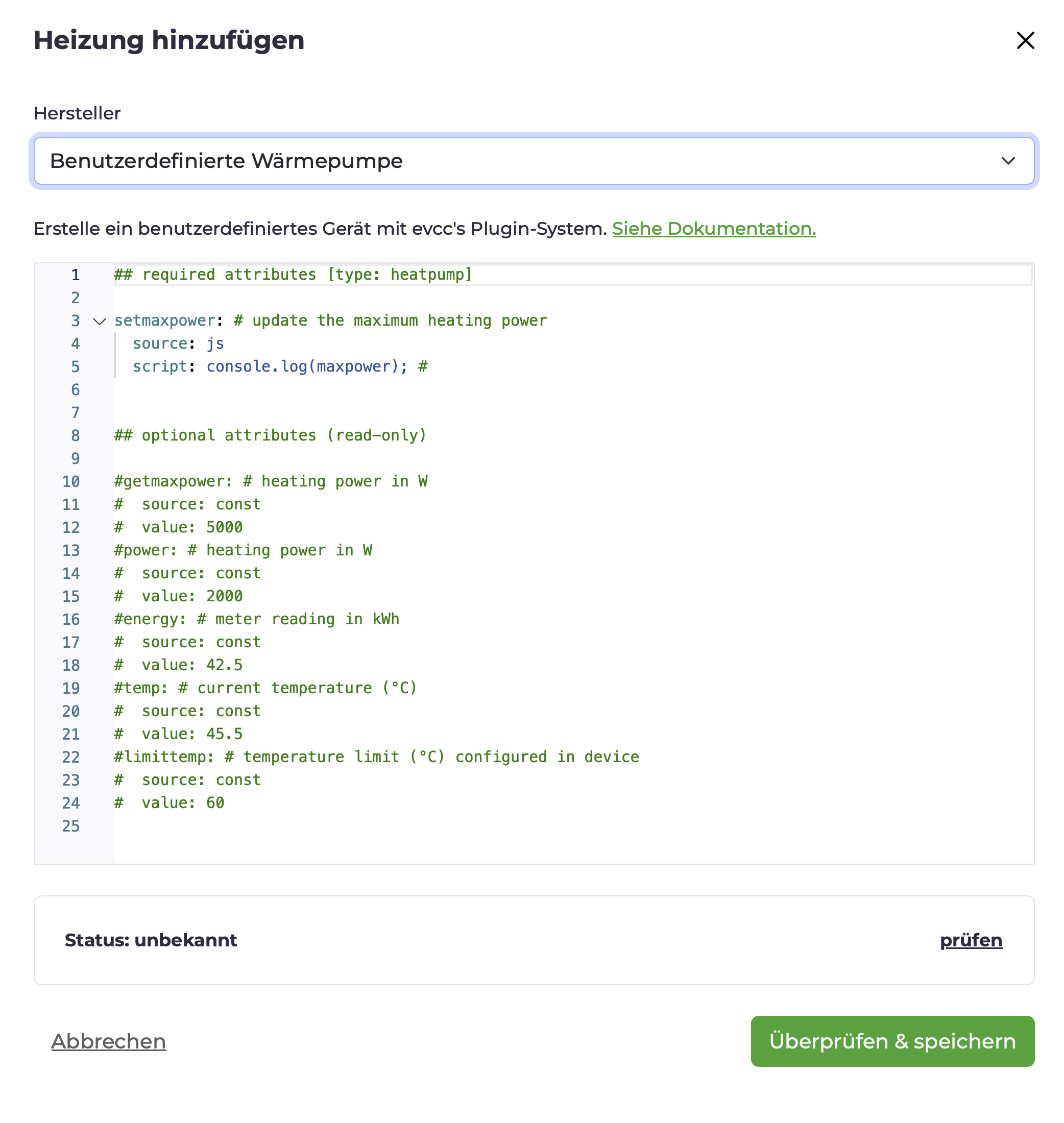The height and width of the screenshot is (1123, 1064).
Task: Click the Abbrechen link
Action: click(108, 1041)
